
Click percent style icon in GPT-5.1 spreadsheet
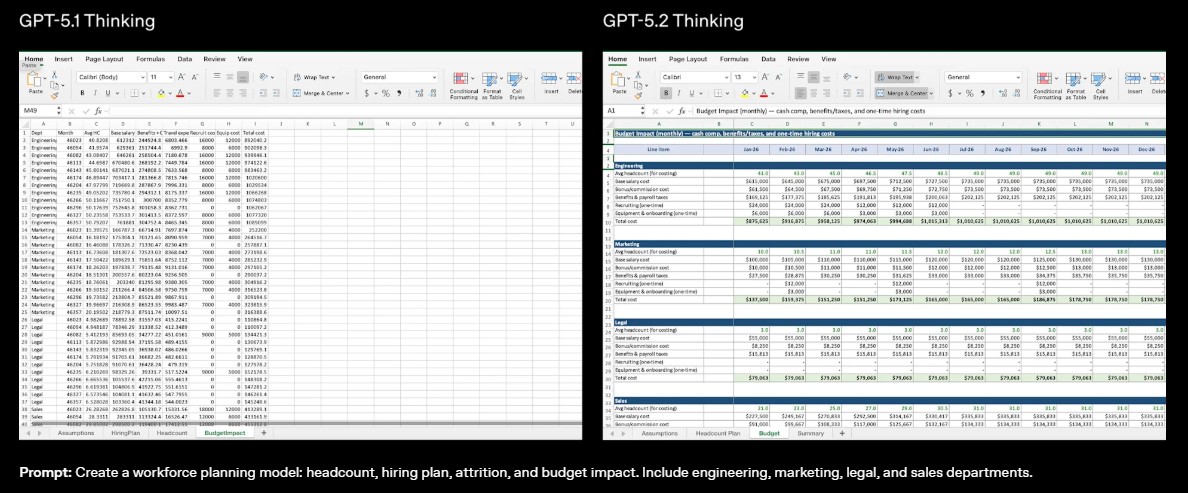click(385, 93)
